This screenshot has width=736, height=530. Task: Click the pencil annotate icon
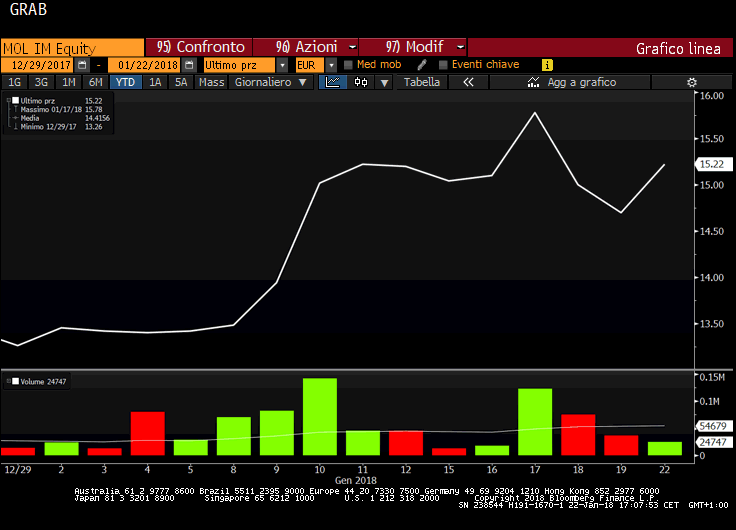point(422,65)
